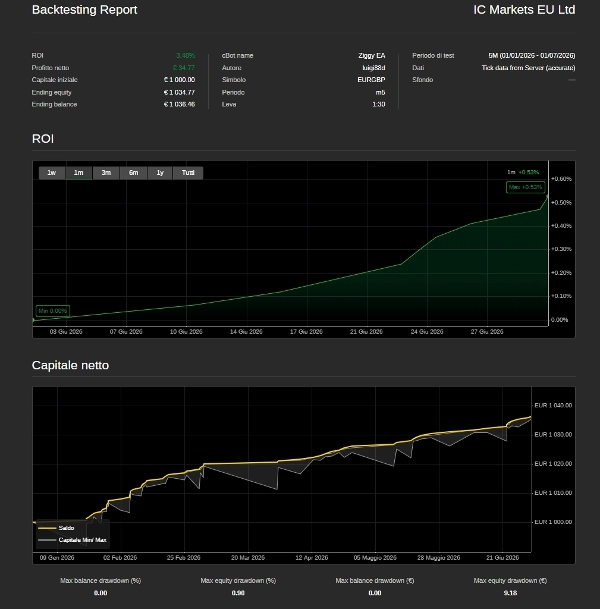Click the green Profitto netto value
600x609 pixels.
(x=184, y=68)
